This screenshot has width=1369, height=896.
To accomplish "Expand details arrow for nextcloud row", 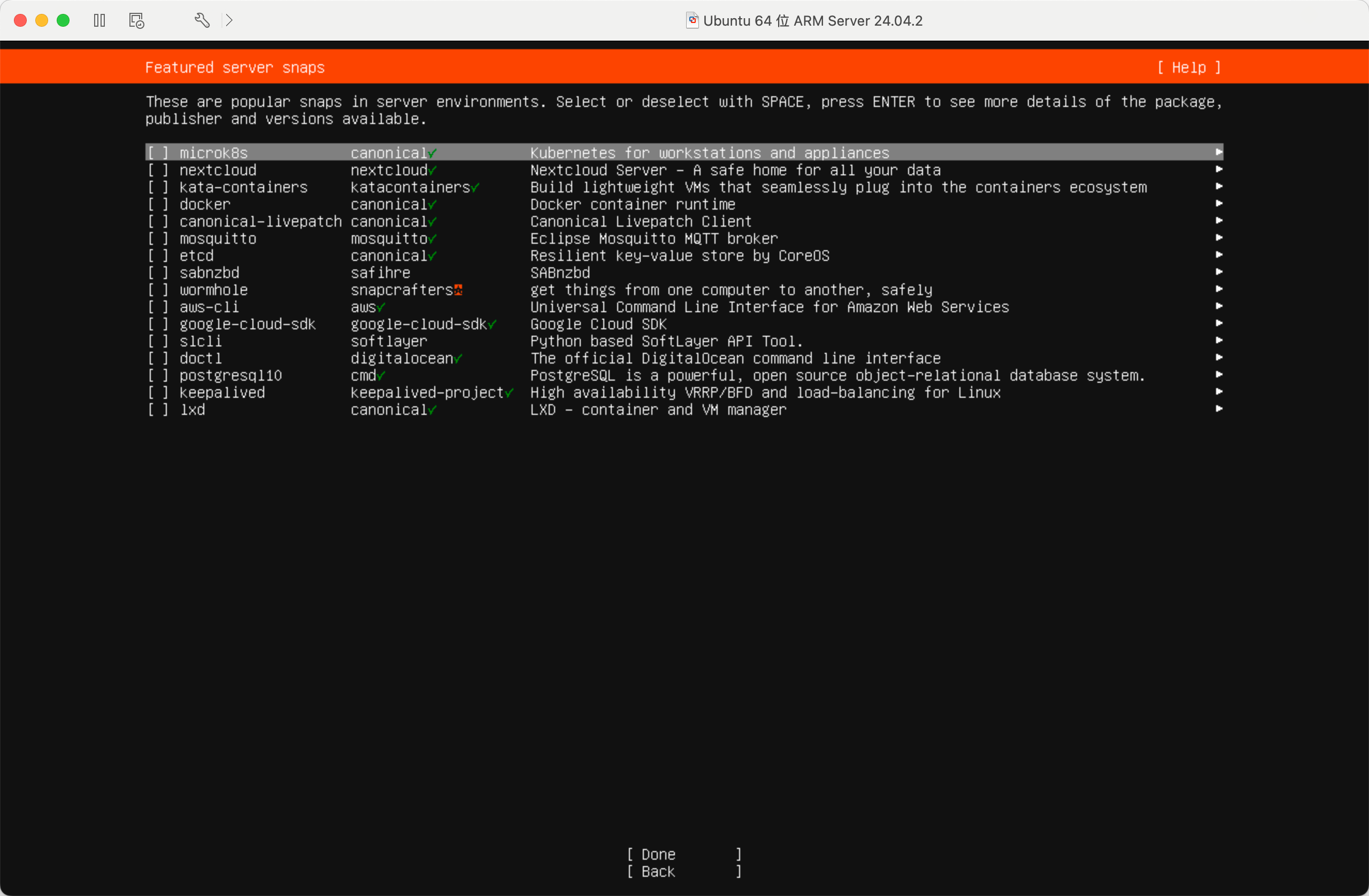I will (x=1218, y=169).
